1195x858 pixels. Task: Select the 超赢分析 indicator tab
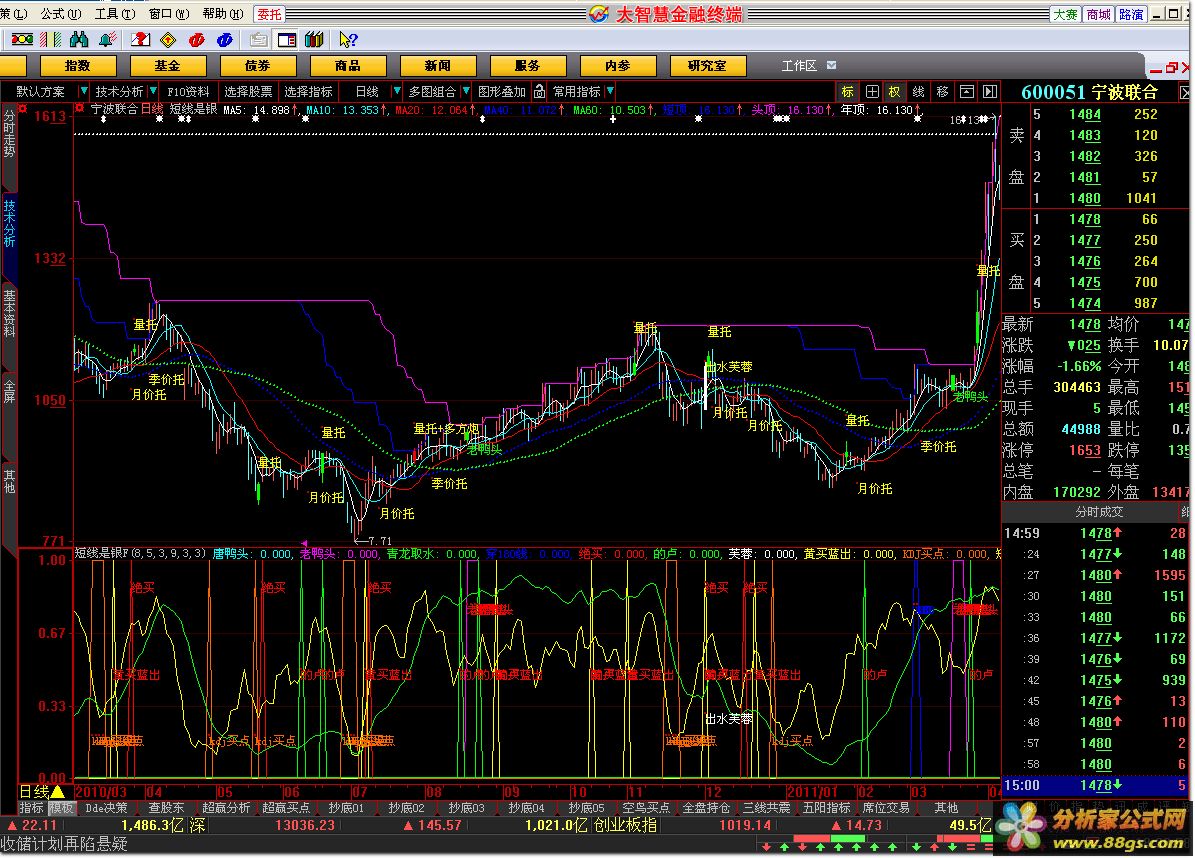(226, 808)
